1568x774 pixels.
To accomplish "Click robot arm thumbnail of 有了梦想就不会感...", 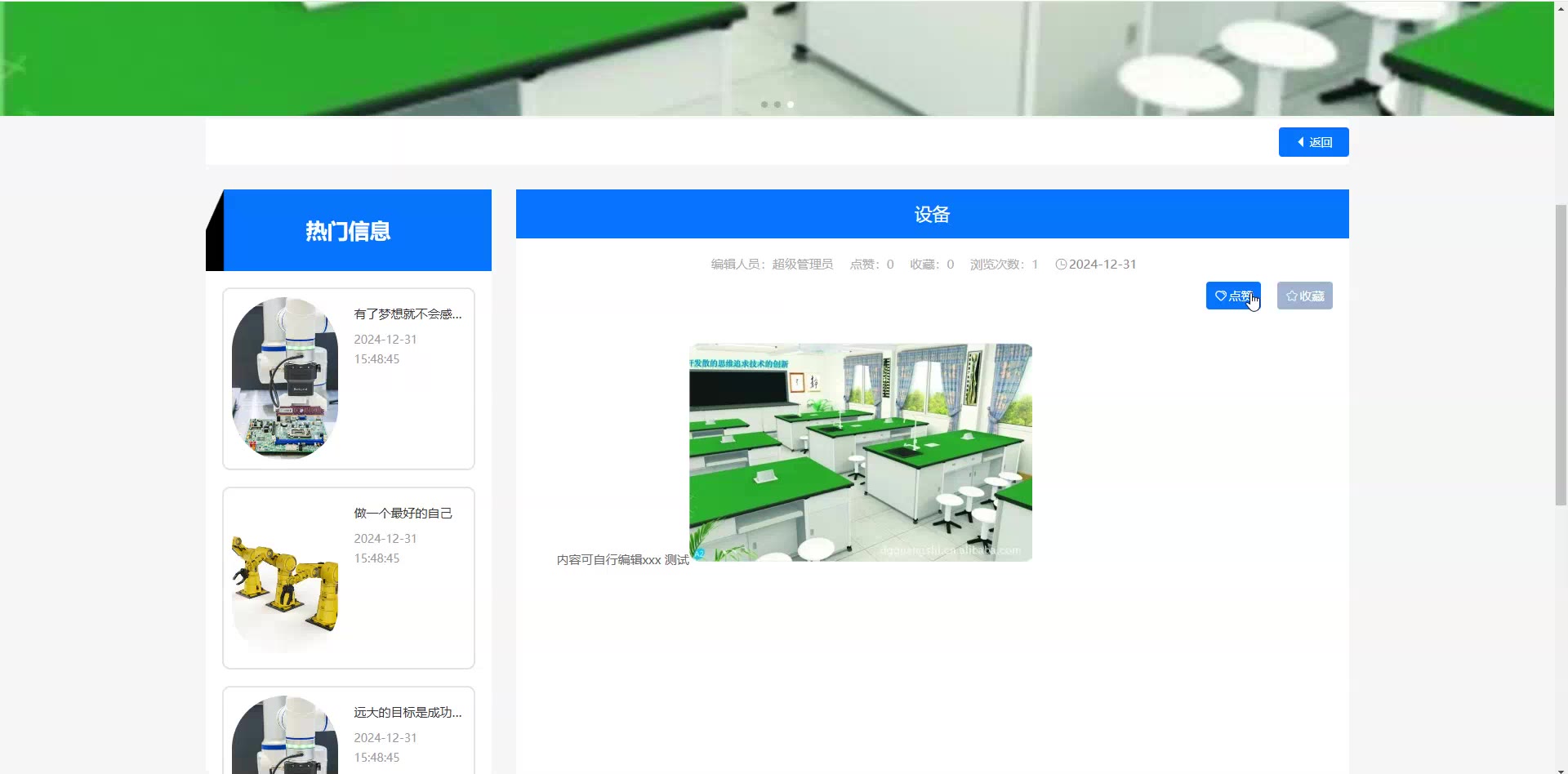I will (285, 378).
